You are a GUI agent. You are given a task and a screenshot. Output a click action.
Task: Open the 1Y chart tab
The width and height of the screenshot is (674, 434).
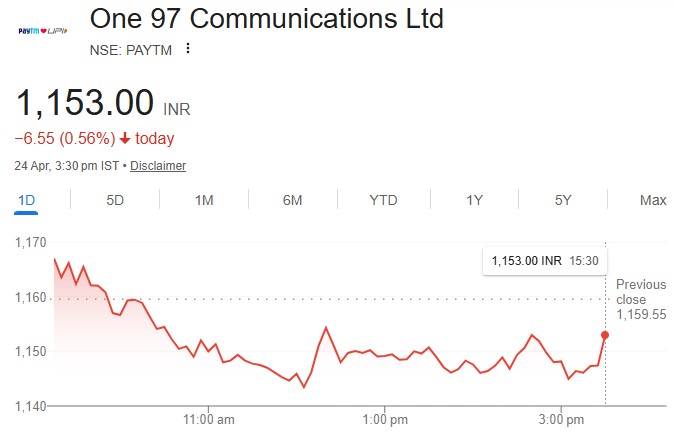(474, 200)
